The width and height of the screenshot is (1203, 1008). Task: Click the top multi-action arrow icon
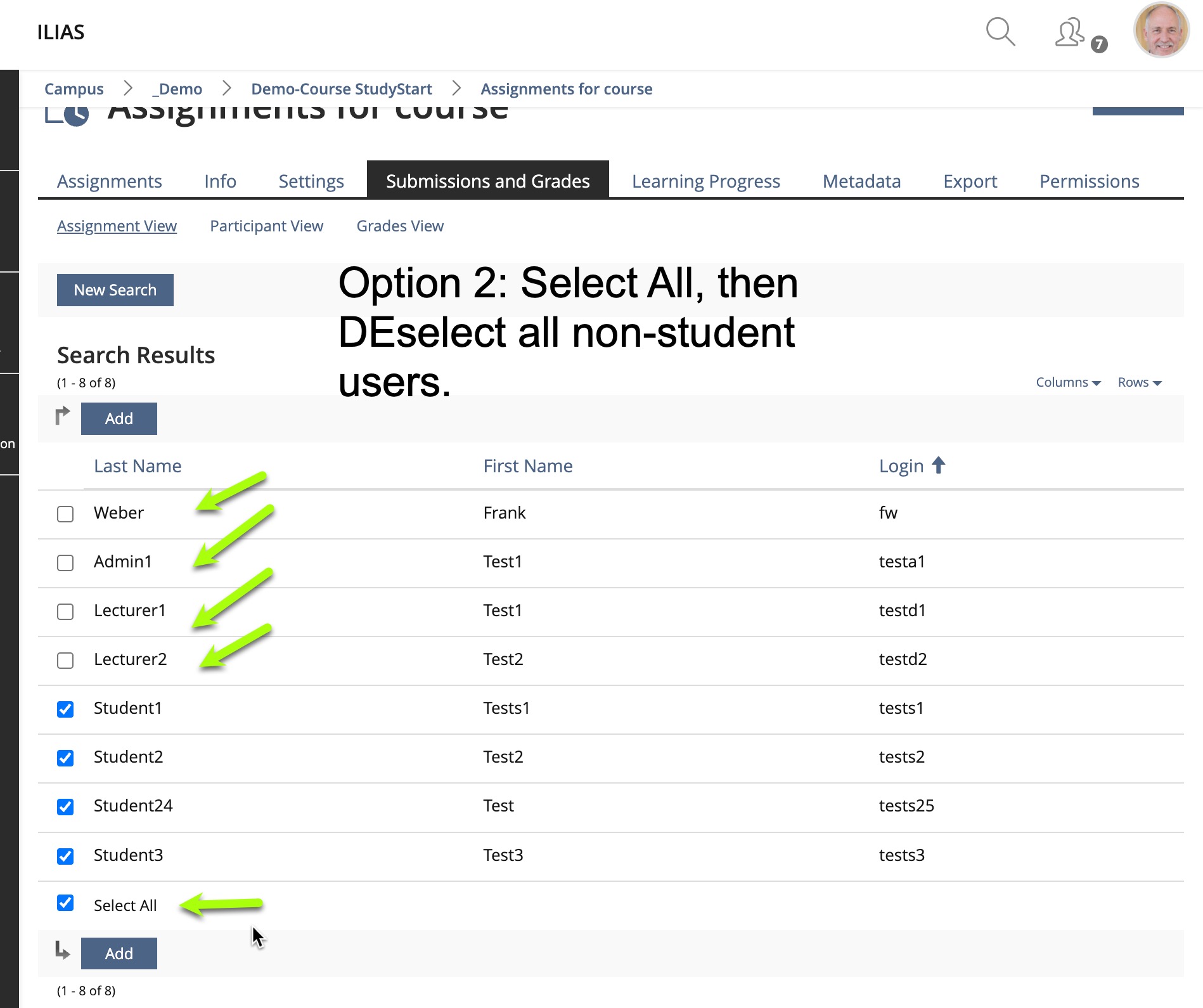pos(62,416)
